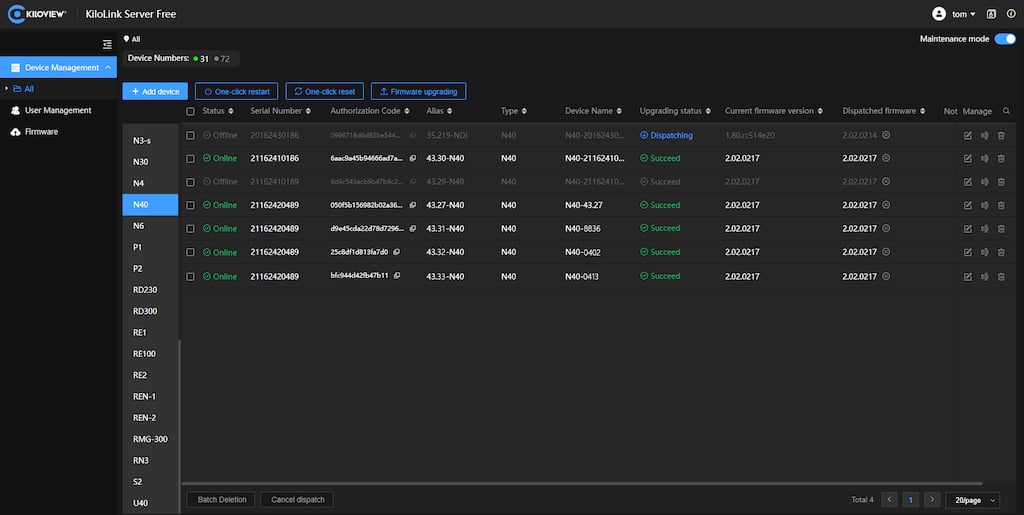Click the Firmware upgrading button
This screenshot has width=1024, height=515.
[418, 91]
